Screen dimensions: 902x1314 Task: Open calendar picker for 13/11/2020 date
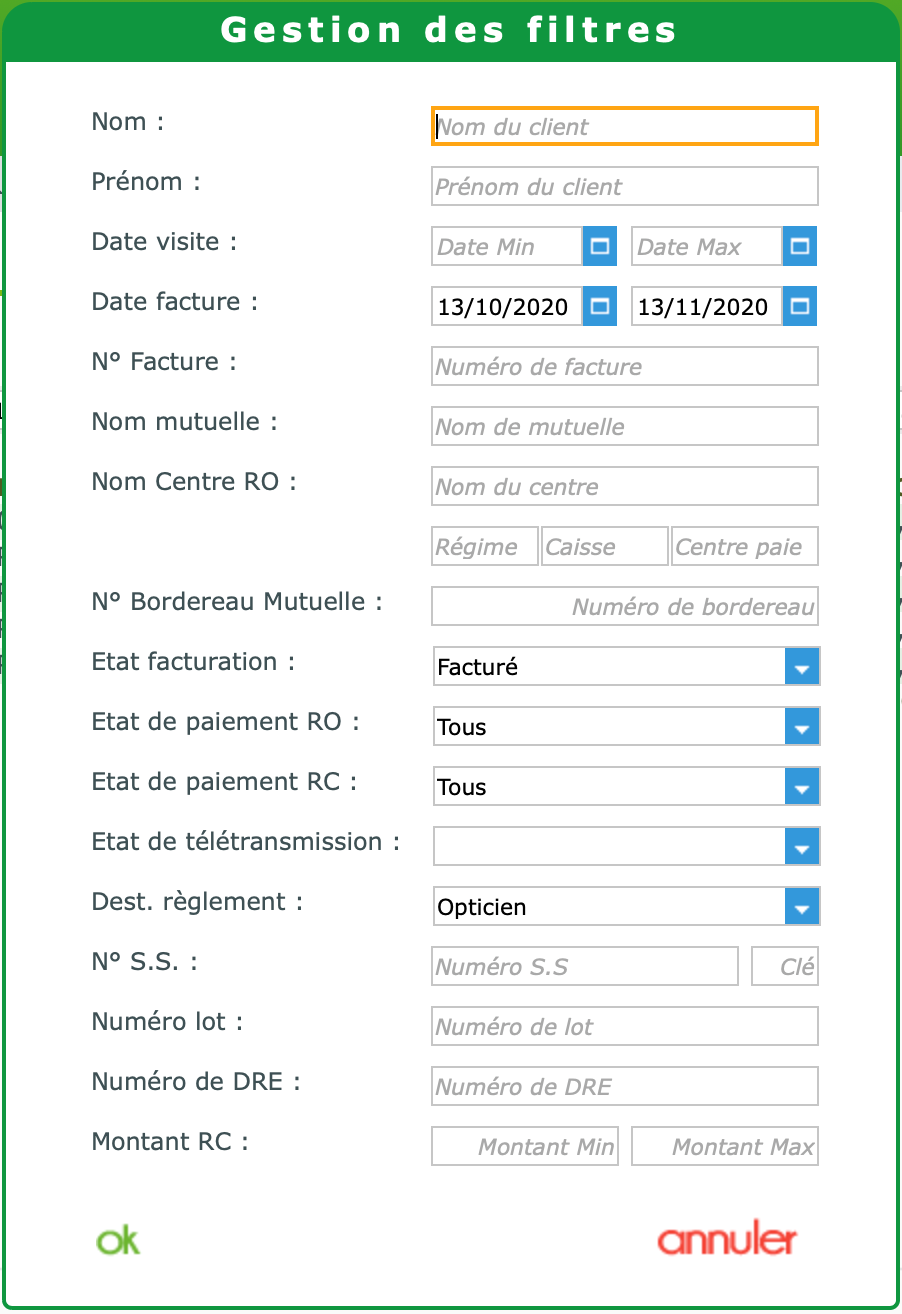(x=799, y=306)
